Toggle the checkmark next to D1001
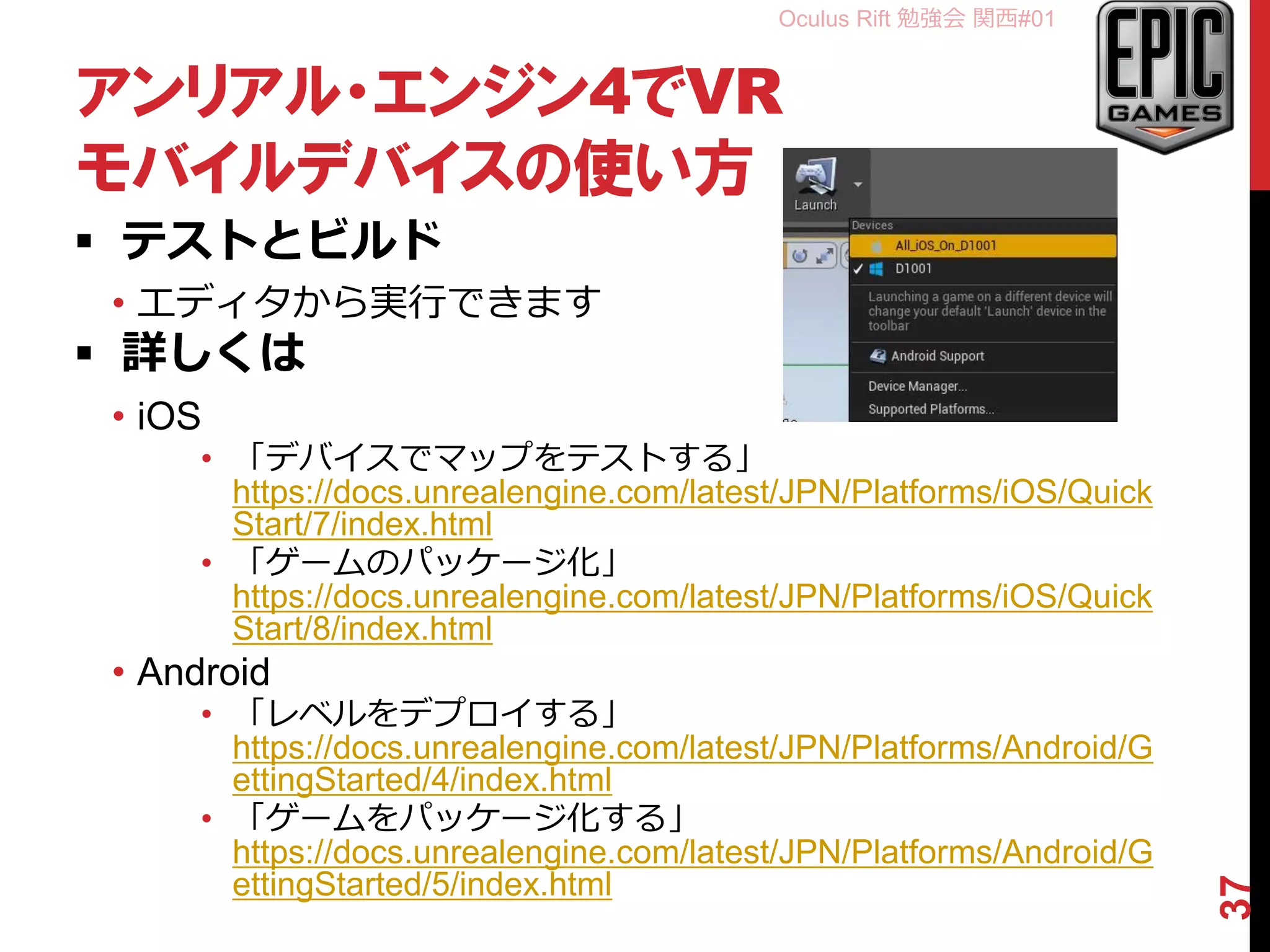The height and width of the screenshot is (952, 1270). click(858, 268)
